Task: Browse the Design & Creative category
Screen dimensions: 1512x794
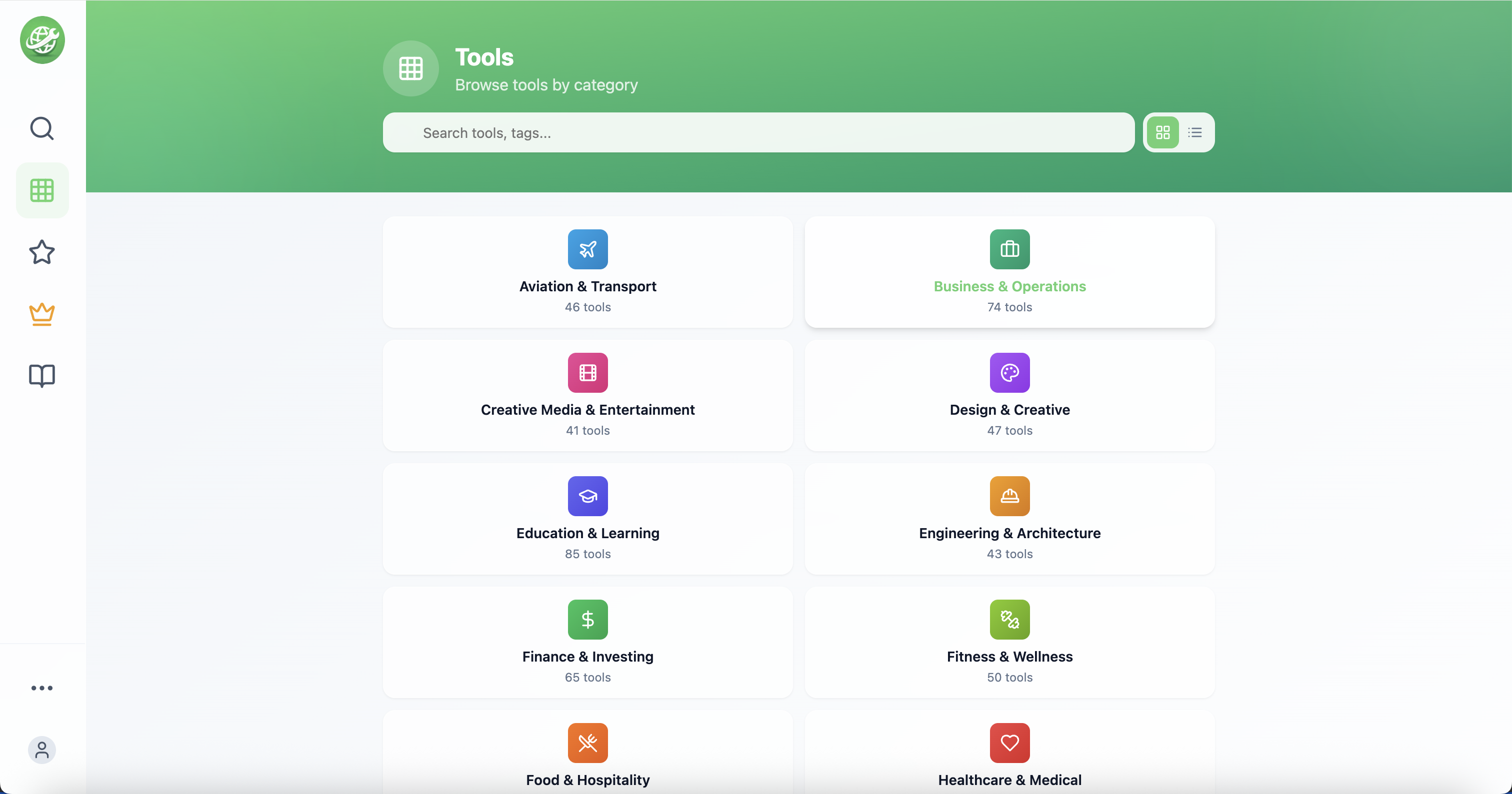Action: pos(1009,396)
